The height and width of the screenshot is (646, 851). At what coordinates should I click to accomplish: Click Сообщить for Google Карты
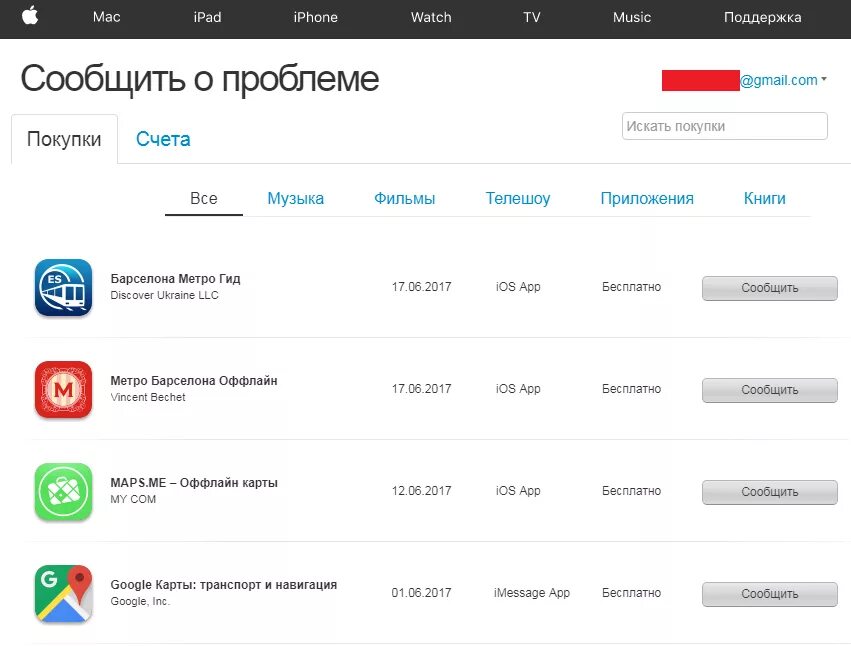coord(770,594)
